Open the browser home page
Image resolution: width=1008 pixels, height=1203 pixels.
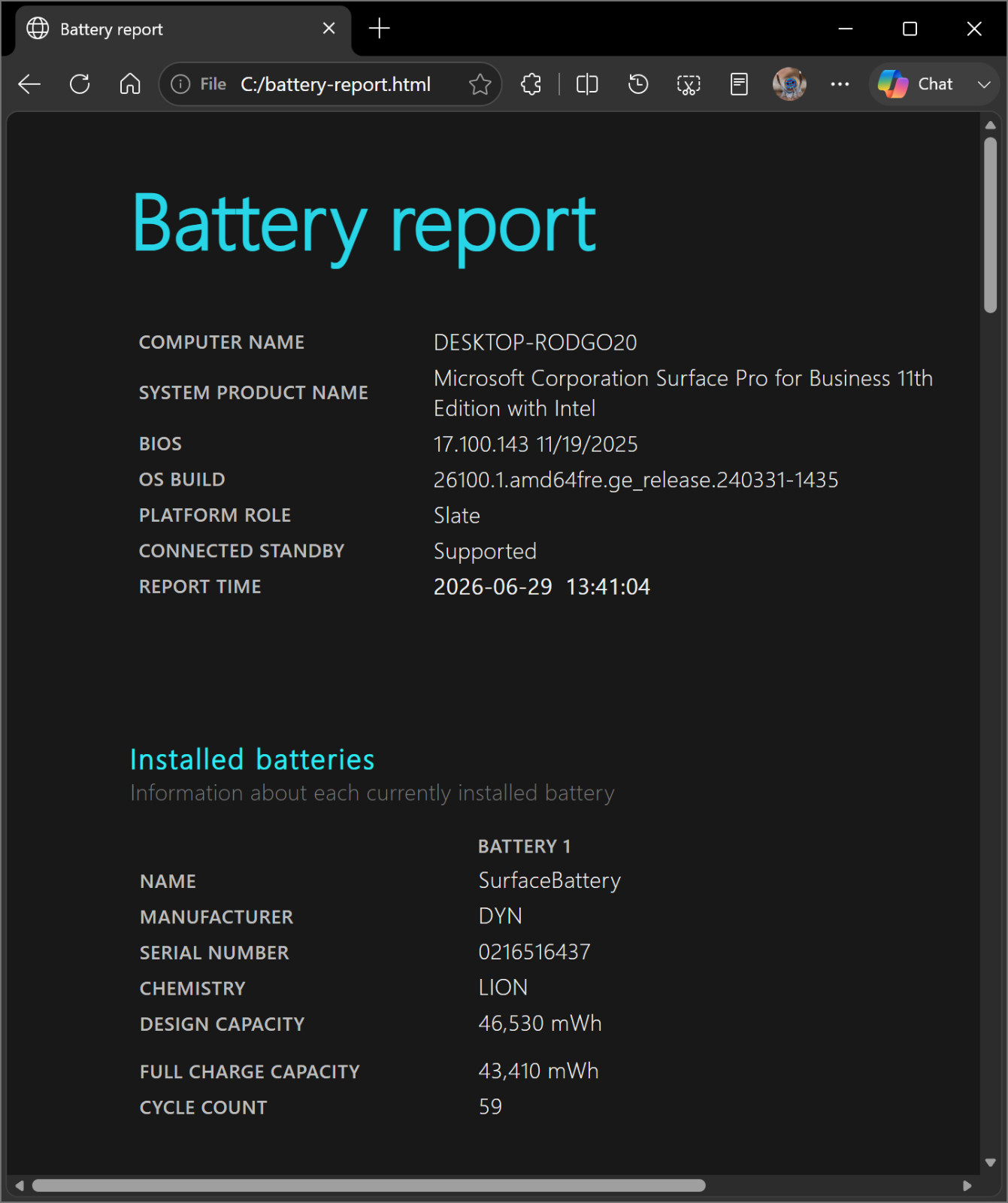[x=130, y=84]
